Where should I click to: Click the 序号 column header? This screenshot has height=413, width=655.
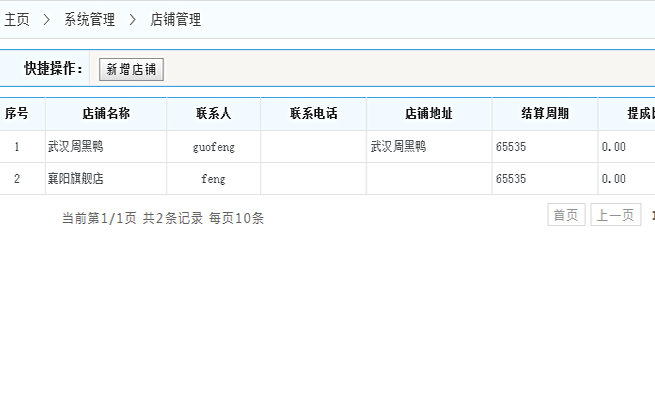pyautogui.click(x=17, y=114)
